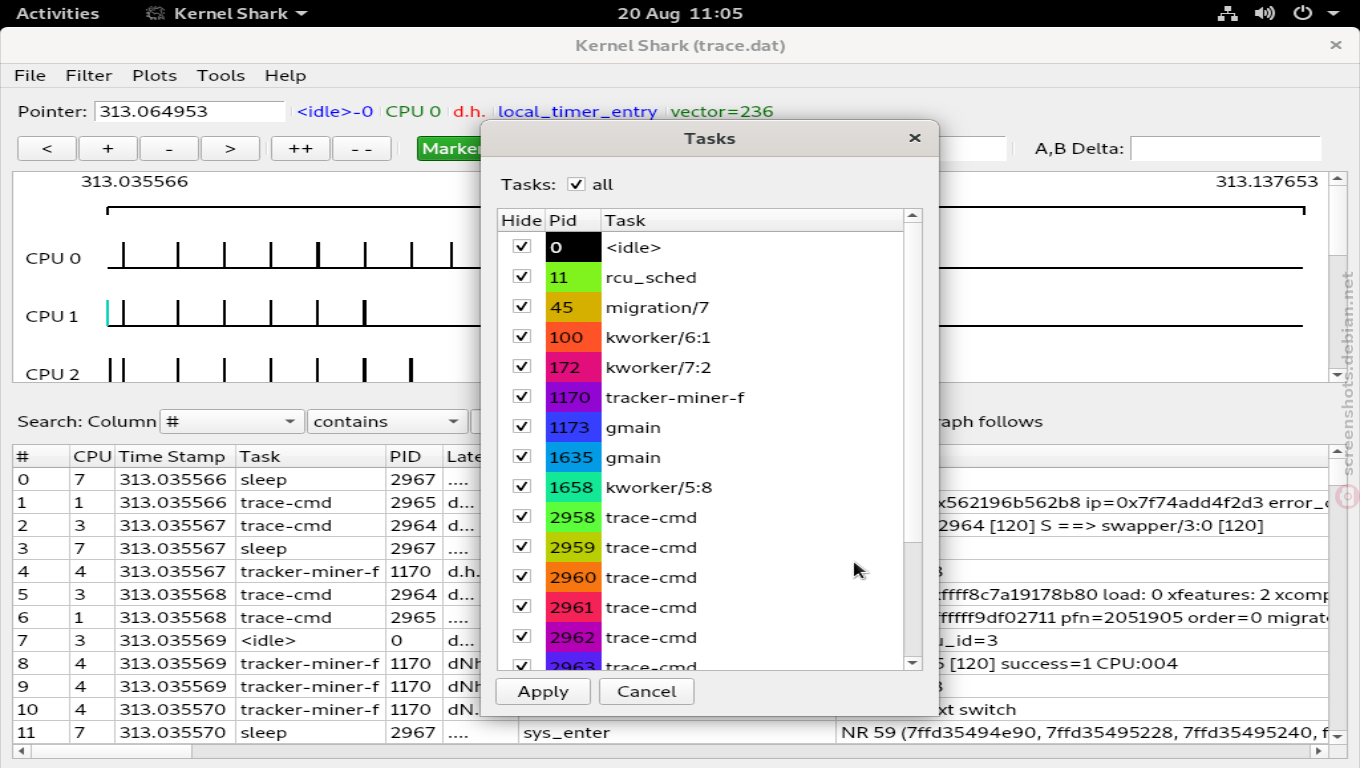This screenshot has height=768, width=1360.
Task: Toggle hide checkbox for trace-cmd pid 2958
Action: point(521,516)
